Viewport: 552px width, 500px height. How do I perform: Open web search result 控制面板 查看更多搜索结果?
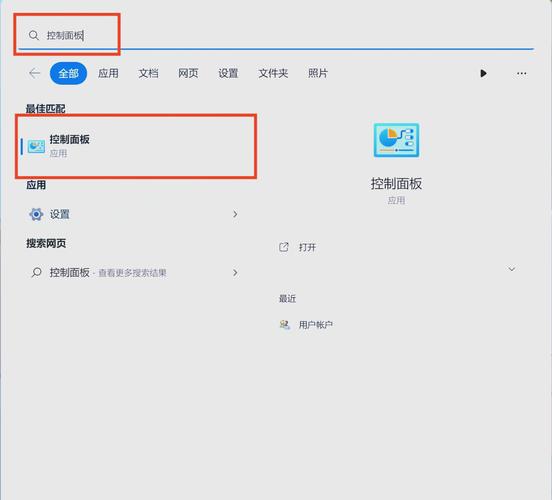(x=136, y=273)
